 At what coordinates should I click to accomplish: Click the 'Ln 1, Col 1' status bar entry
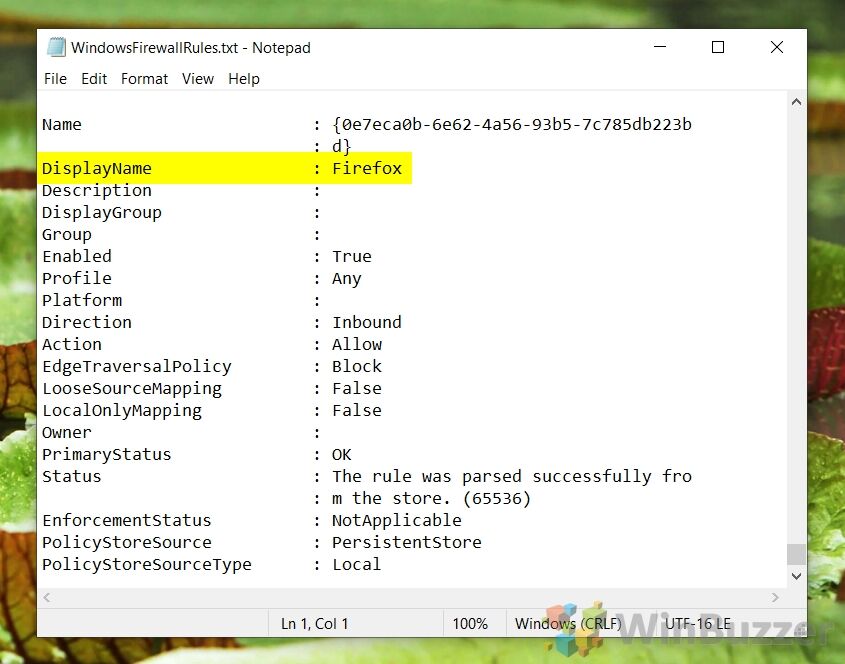coord(315,624)
